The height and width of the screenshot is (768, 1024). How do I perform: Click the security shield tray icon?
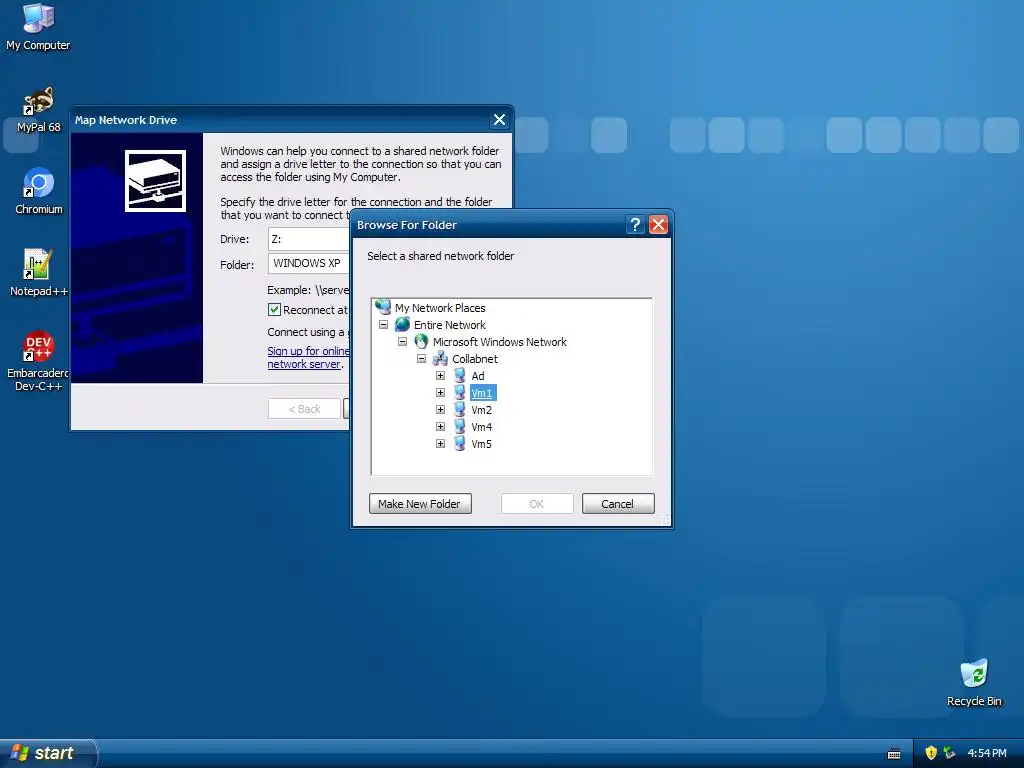(931, 753)
